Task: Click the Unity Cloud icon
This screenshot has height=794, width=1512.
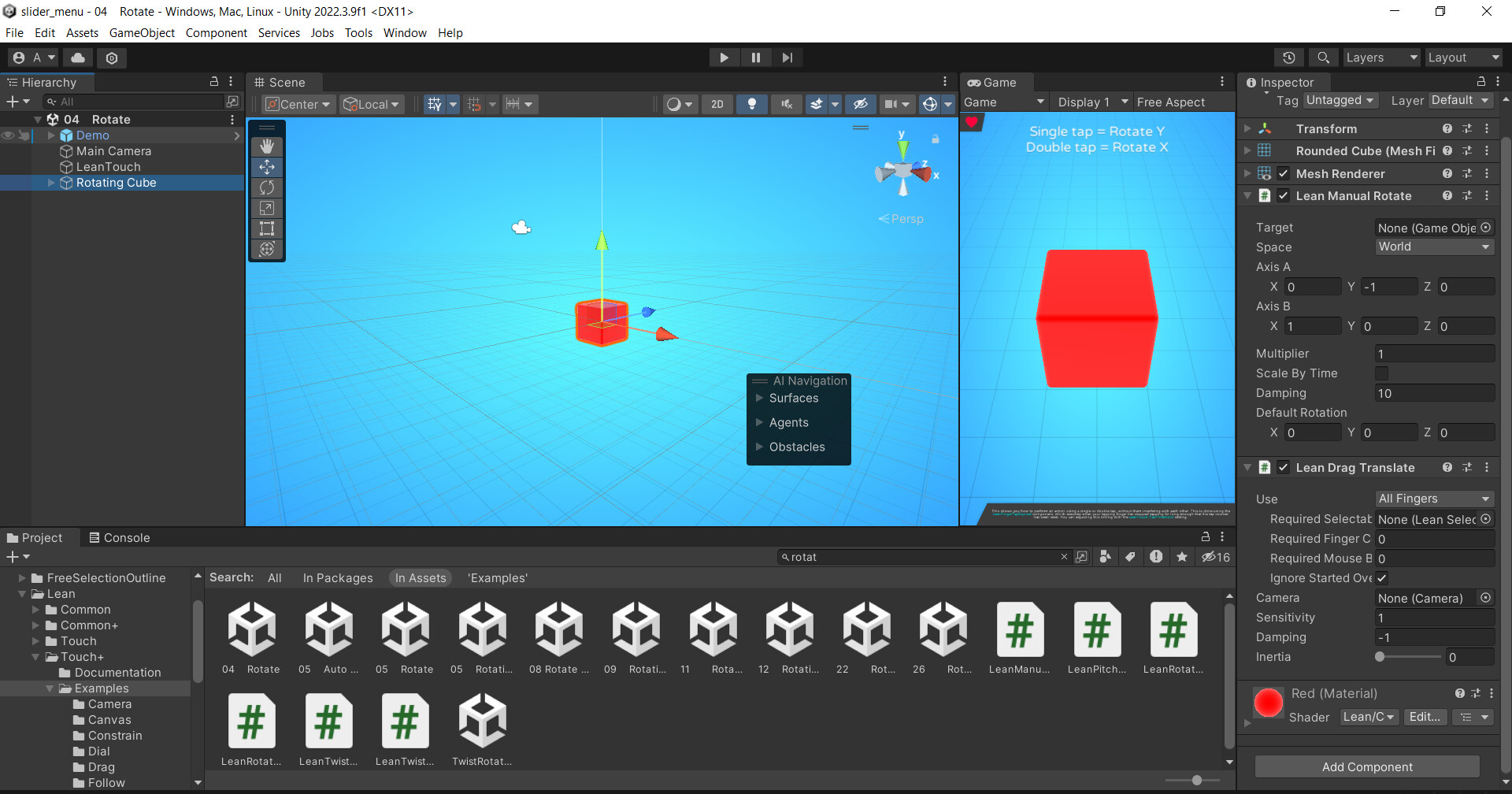Action: pyautogui.click(x=77, y=58)
